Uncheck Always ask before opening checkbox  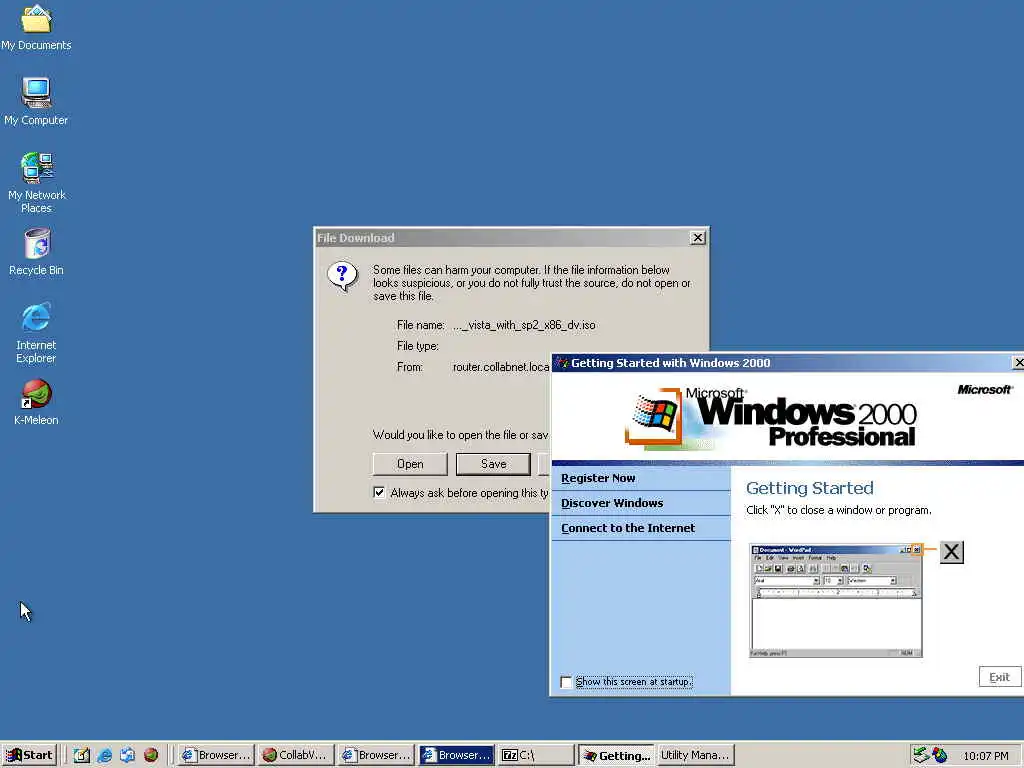tap(379, 492)
